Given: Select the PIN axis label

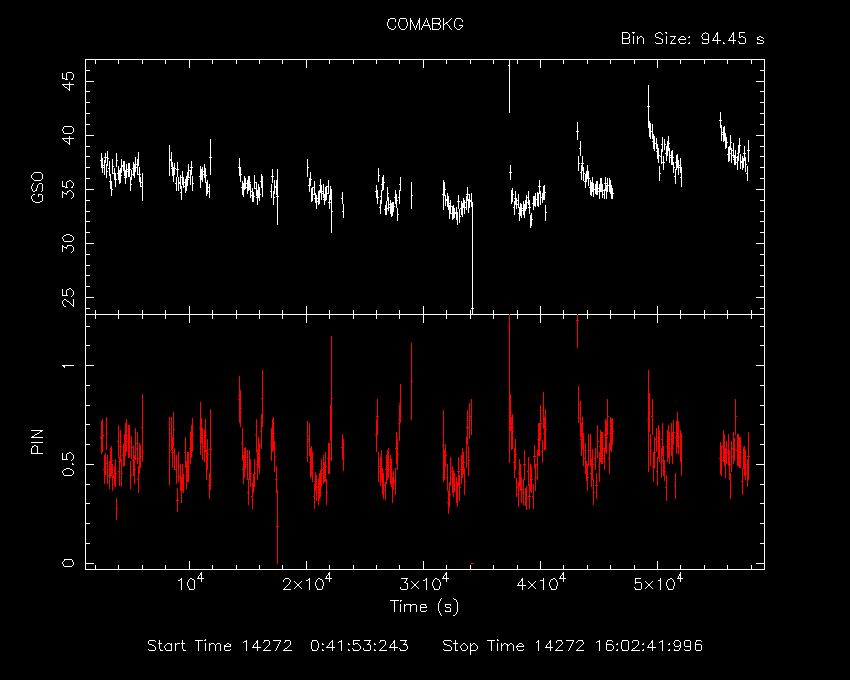Looking at the screenshot, I should coord(37,441).
